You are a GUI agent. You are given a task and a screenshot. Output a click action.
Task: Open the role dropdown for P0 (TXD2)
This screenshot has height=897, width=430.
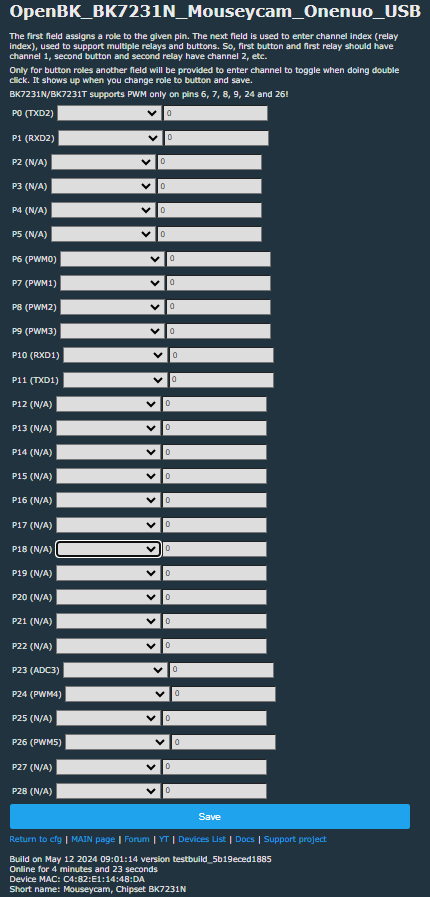[x=109, y=113]
